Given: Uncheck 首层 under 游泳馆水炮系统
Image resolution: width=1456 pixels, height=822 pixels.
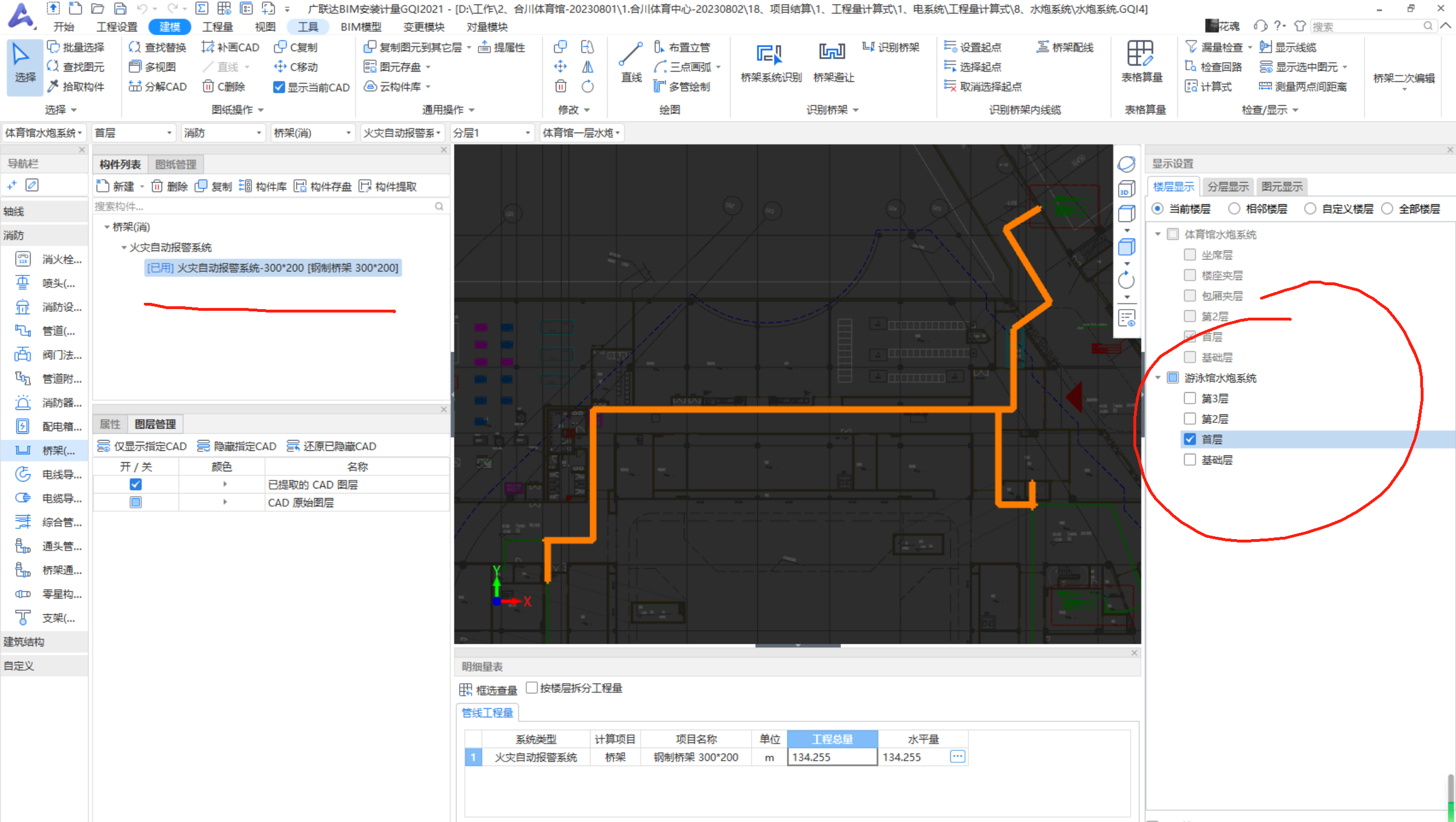Looking at the screenshot, I should [x=1190, y=439].
